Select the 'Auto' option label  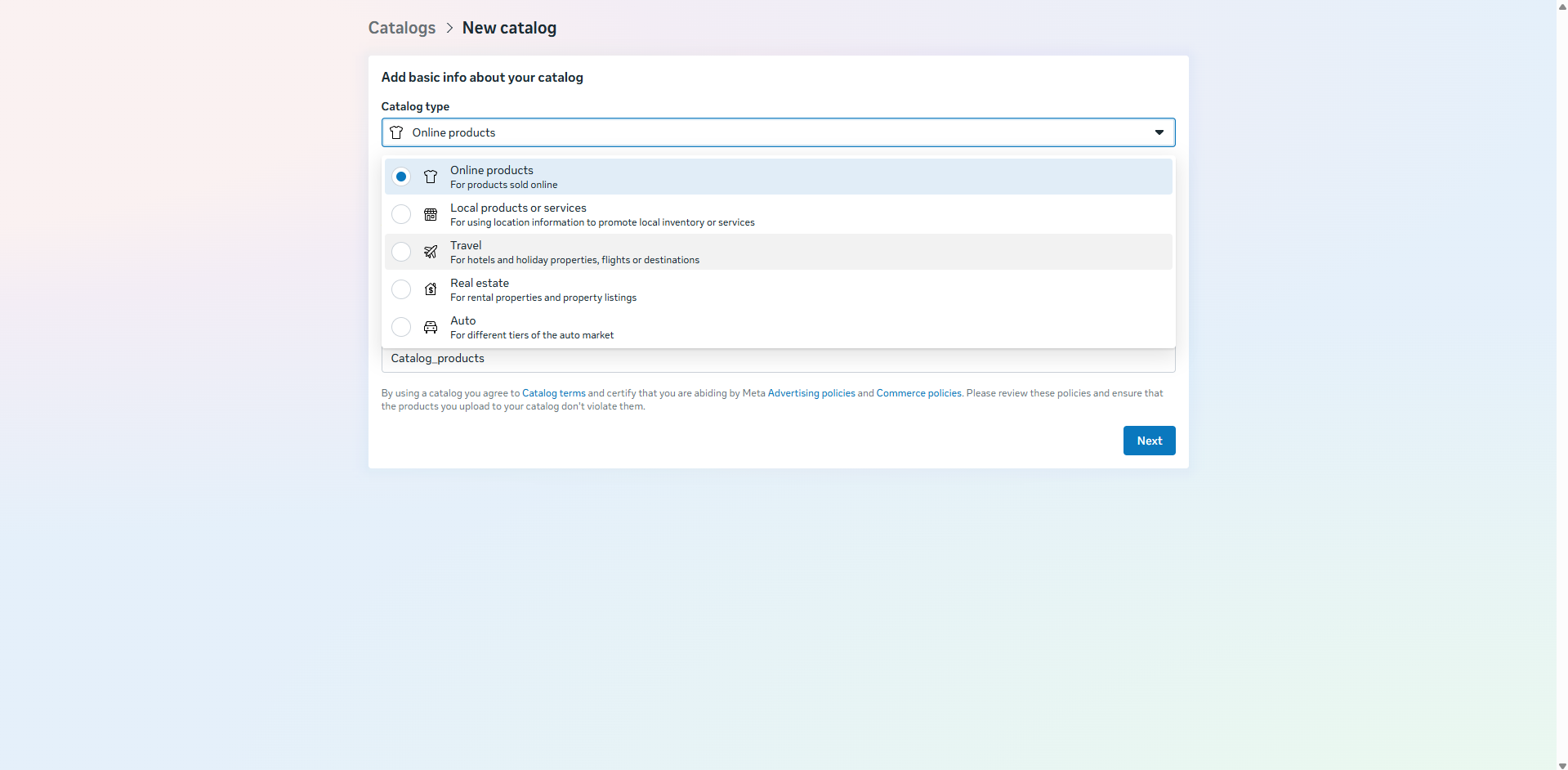463,320
